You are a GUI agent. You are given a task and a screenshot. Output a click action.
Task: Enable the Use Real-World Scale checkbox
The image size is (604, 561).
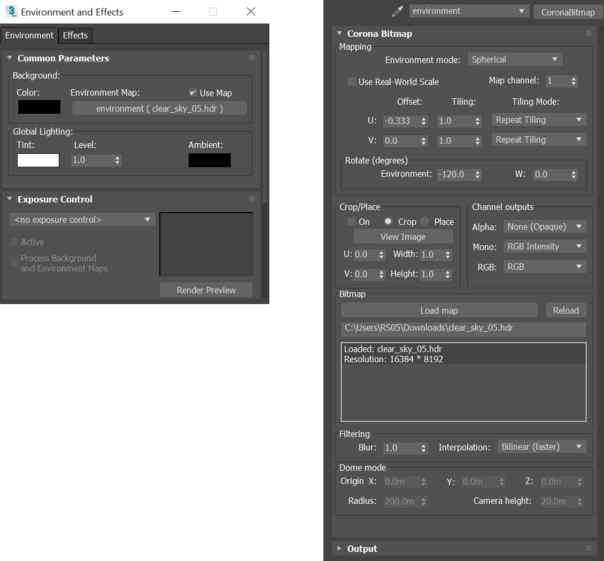351,81
